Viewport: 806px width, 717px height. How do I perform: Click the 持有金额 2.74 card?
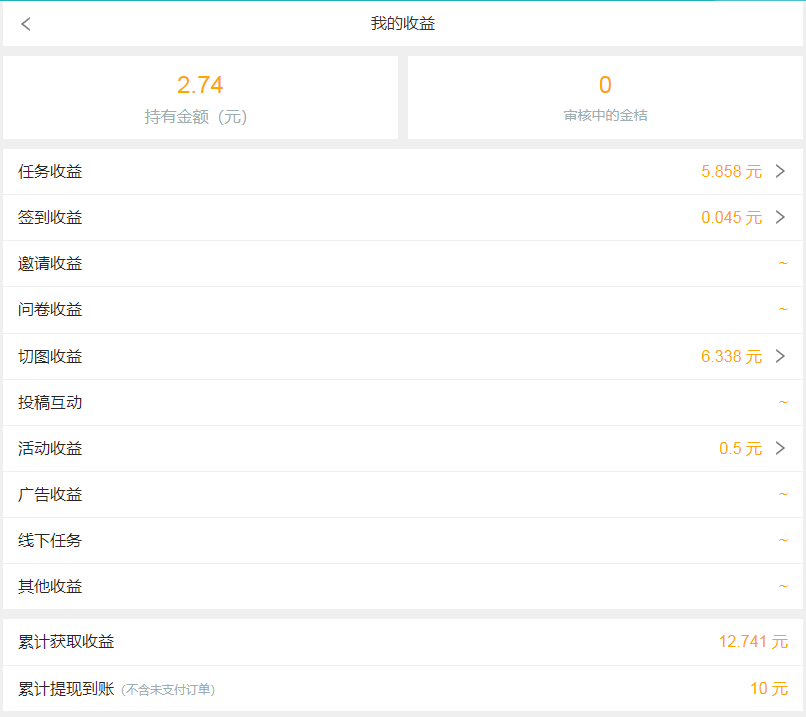coord(200,98)
